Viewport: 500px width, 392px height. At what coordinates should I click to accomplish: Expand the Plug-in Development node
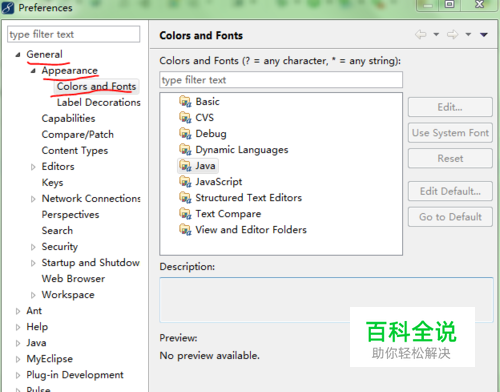18,375
